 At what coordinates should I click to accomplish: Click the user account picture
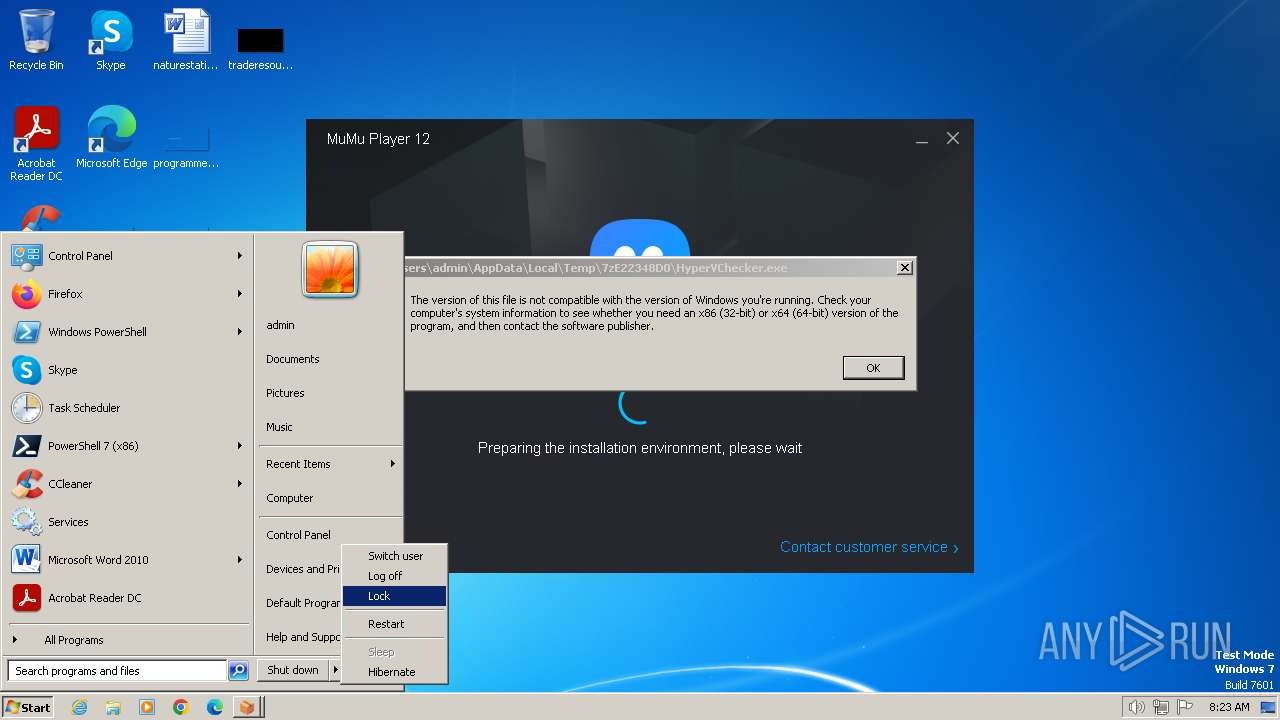pos(330,270)
